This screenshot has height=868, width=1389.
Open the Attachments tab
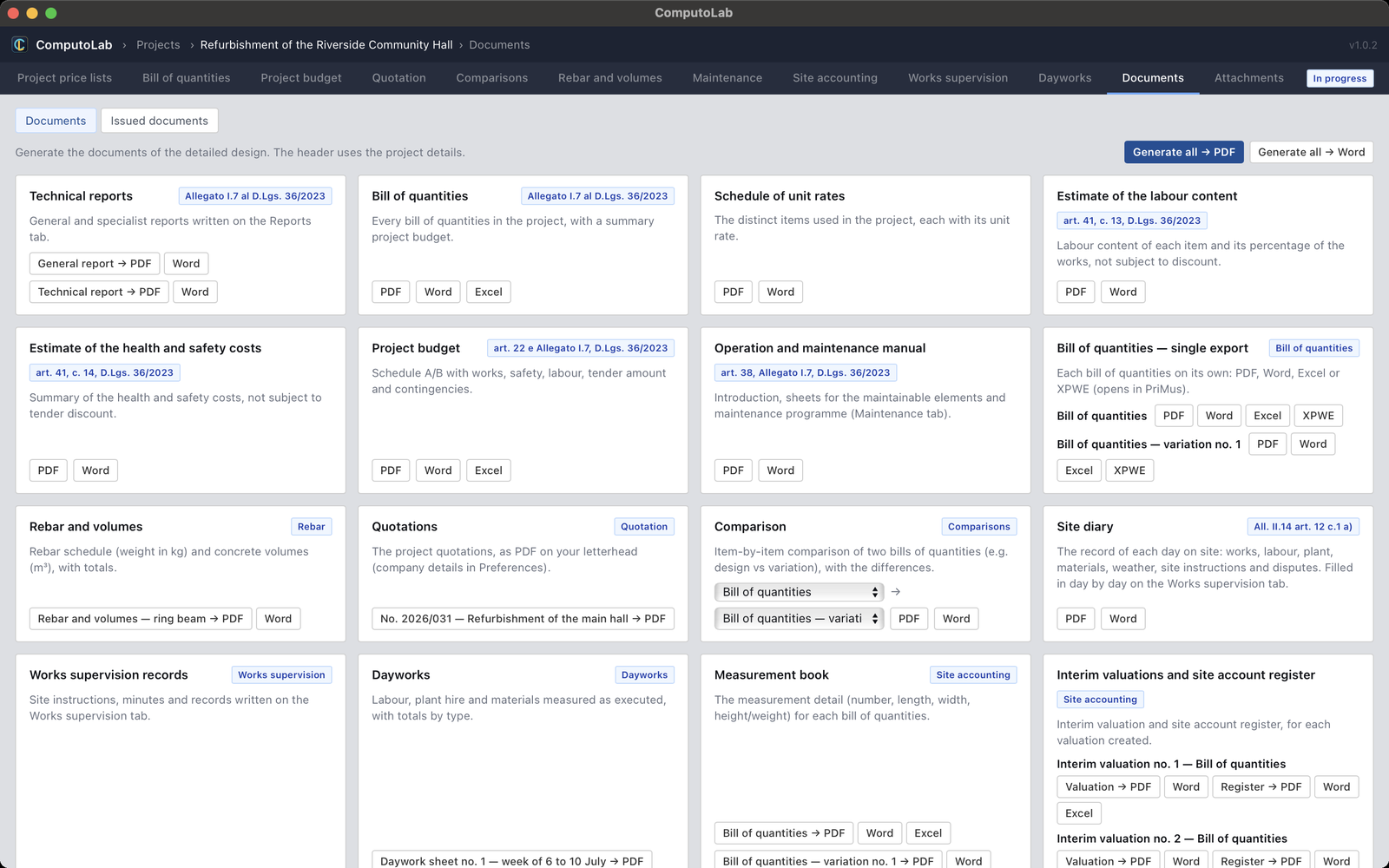(1249, 78)
